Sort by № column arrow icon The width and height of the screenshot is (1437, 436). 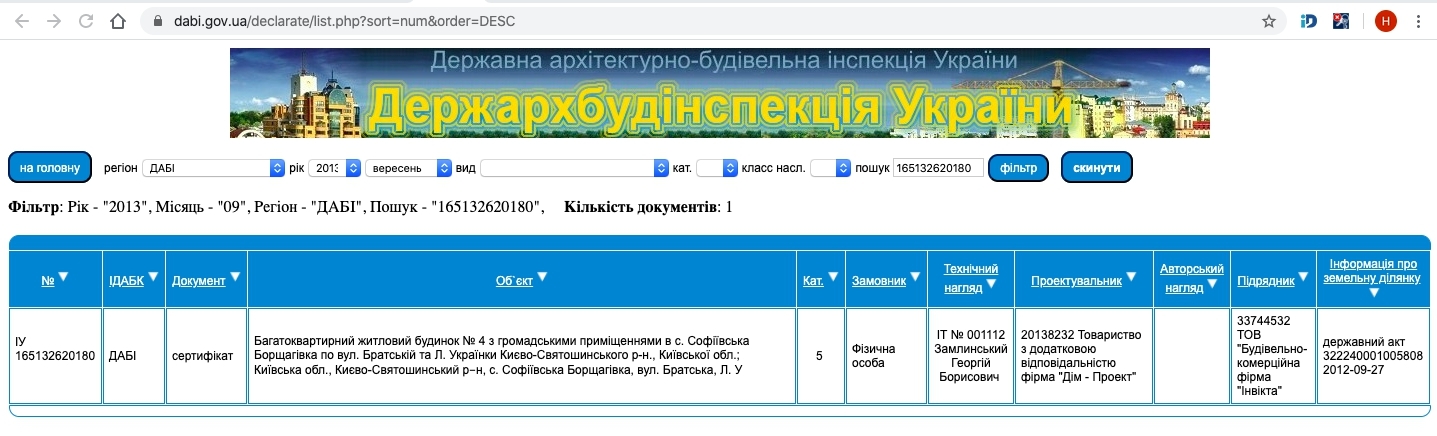point(63,277)
